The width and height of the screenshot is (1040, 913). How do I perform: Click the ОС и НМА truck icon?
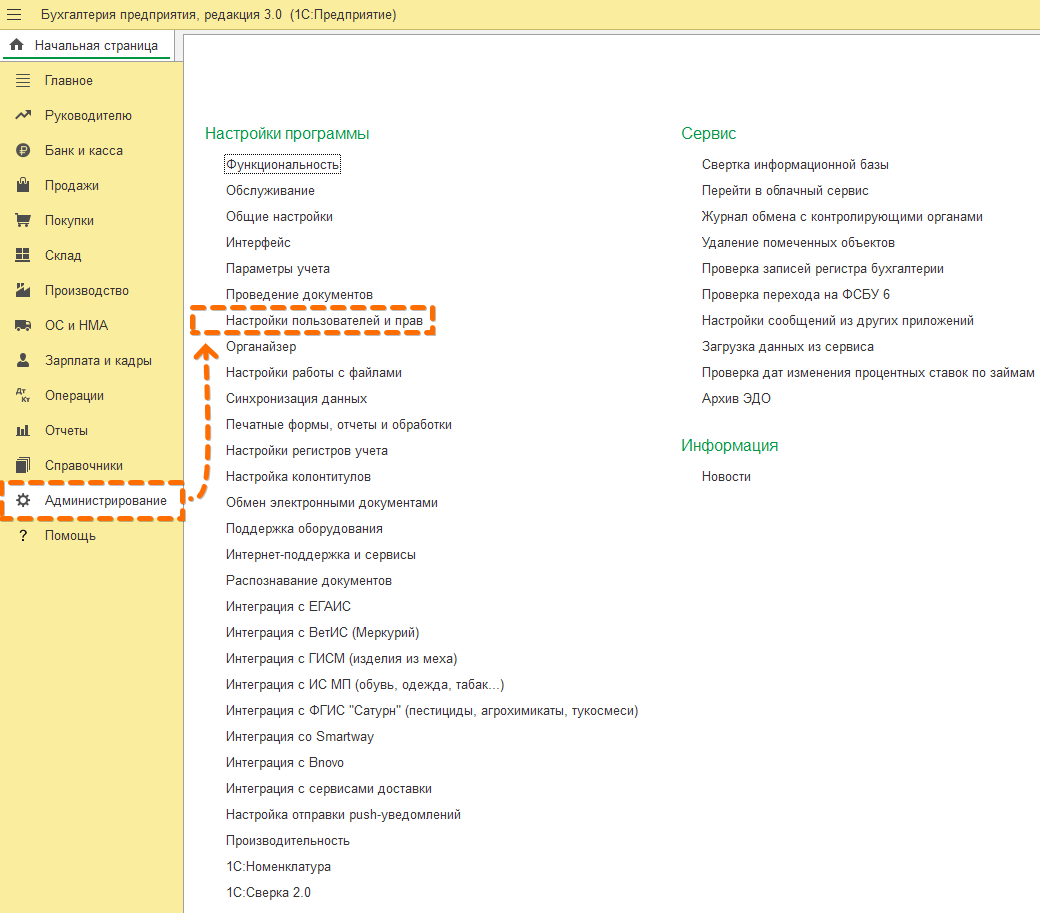(23, 326)
